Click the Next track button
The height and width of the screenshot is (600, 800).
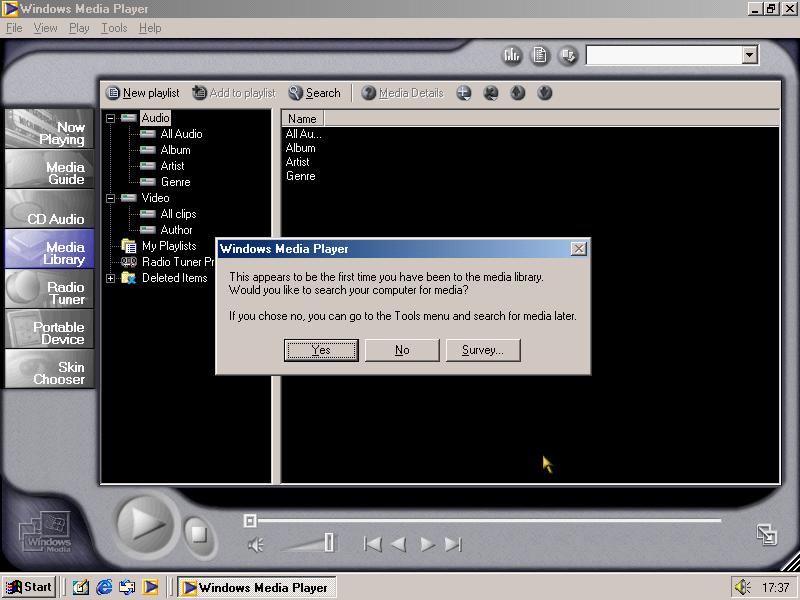coord(453,544)
